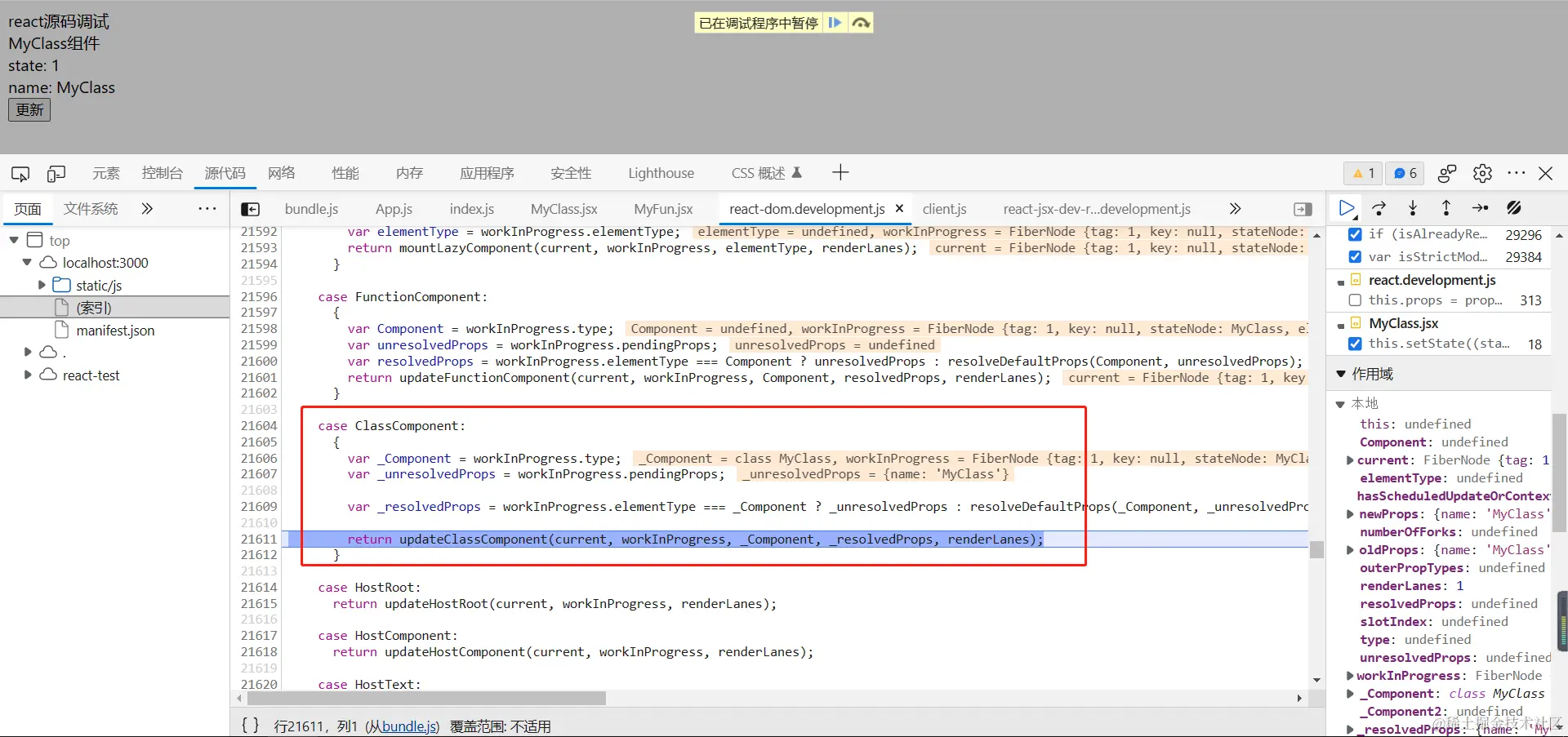Switch to the 性能 panel
Image resolution: width=1568 pixels, height=737 pixels.
pos(345,173)
